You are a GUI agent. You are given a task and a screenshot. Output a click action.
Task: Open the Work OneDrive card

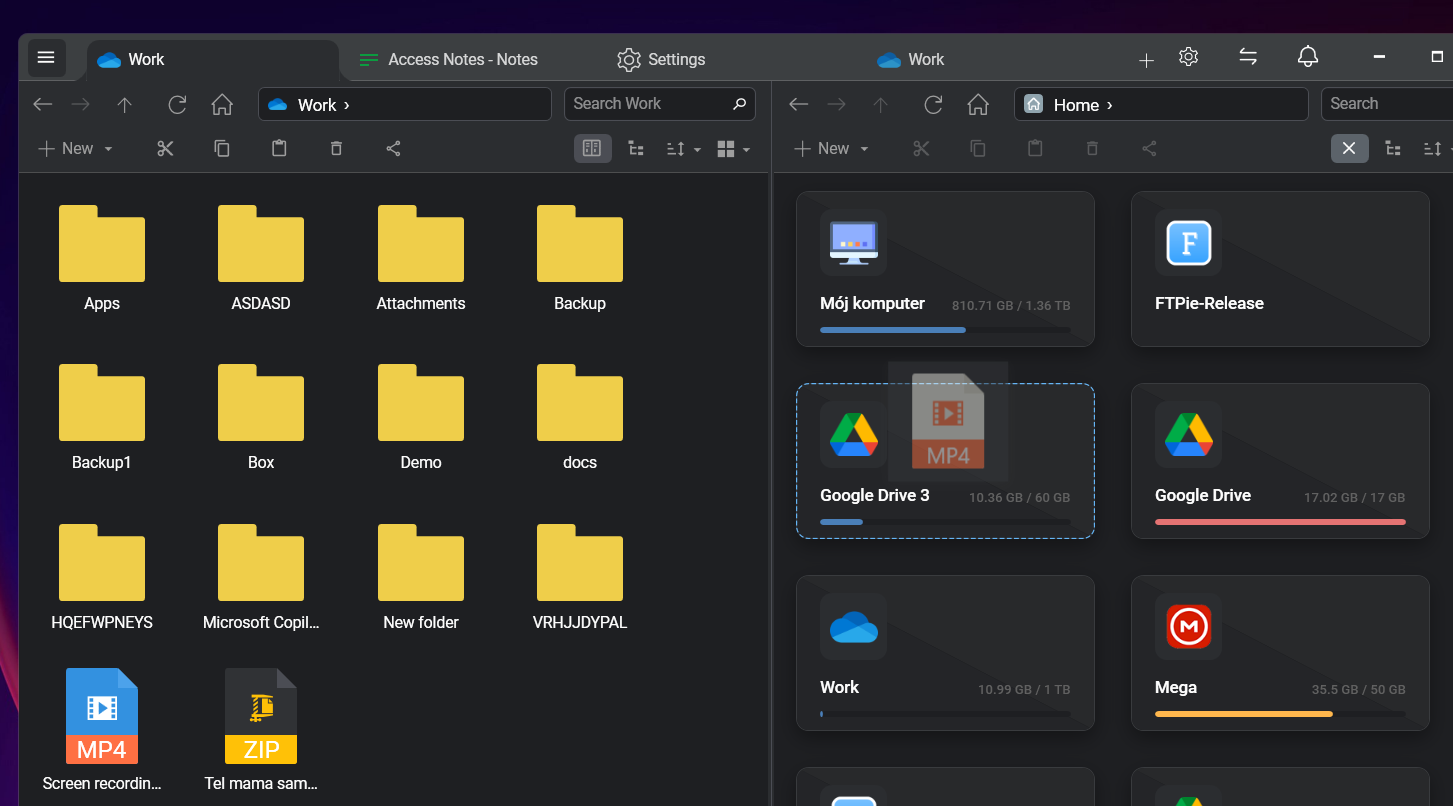(x=945, y=653)
